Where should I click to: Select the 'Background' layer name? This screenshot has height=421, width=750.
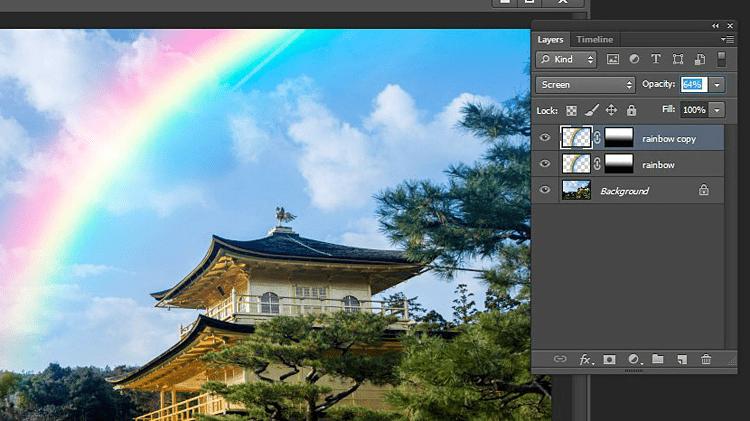click(x=625, y=191)
